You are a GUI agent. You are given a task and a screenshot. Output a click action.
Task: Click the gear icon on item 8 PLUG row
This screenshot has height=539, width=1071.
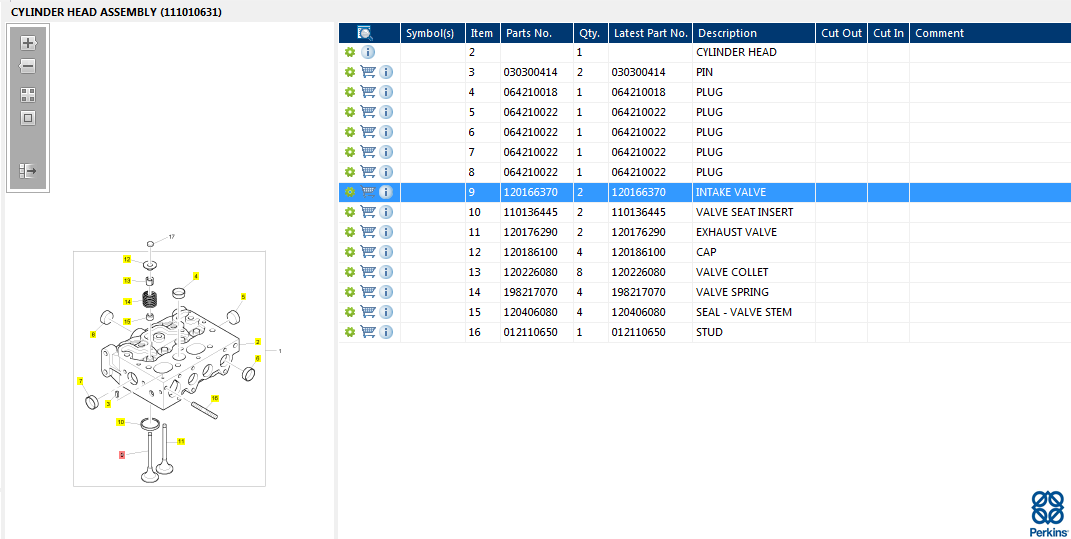350,172
